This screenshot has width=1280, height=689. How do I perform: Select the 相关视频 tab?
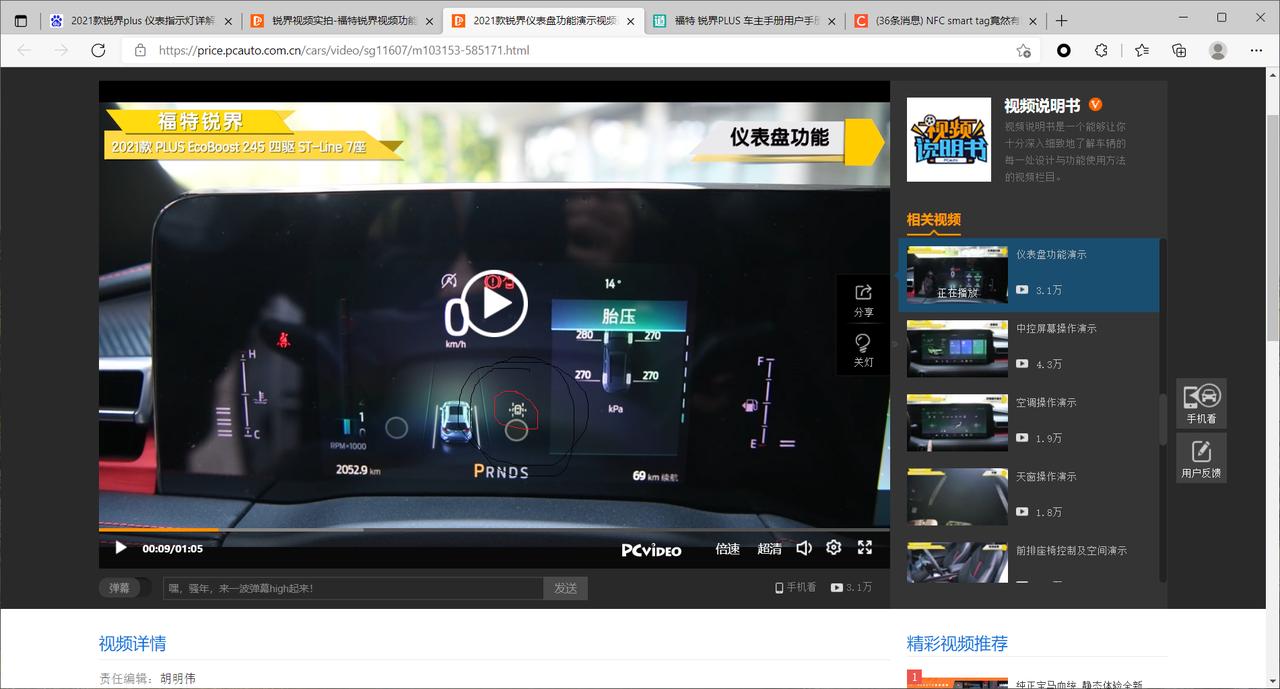click(933, 220)
